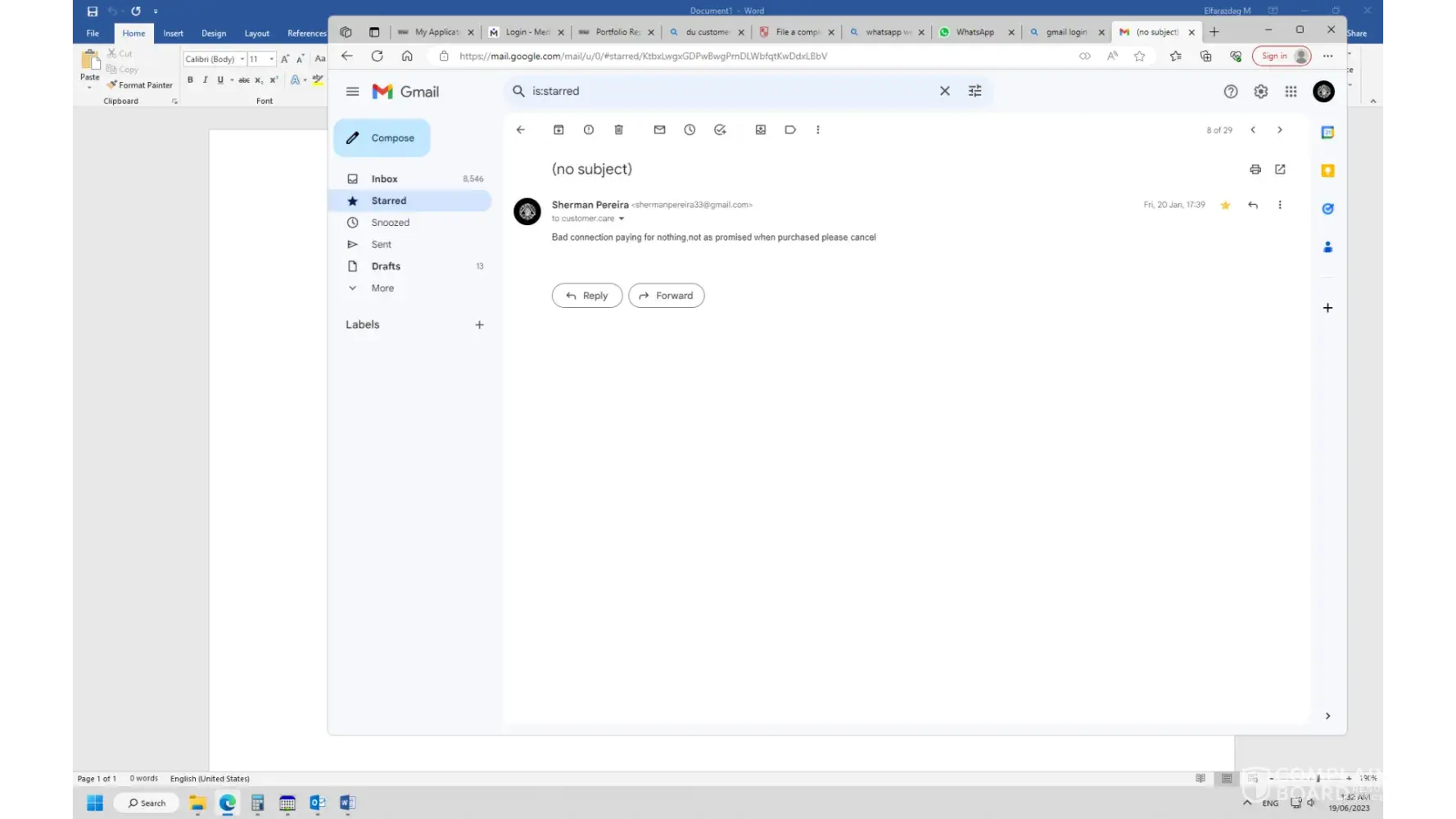Save the Word document
The width and height of the screenshot is (1456, 819).
click(x=93, y=11)
